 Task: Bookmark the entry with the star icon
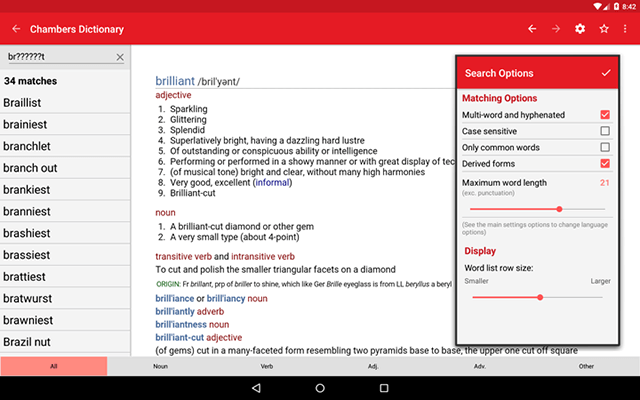coord(604,29)
